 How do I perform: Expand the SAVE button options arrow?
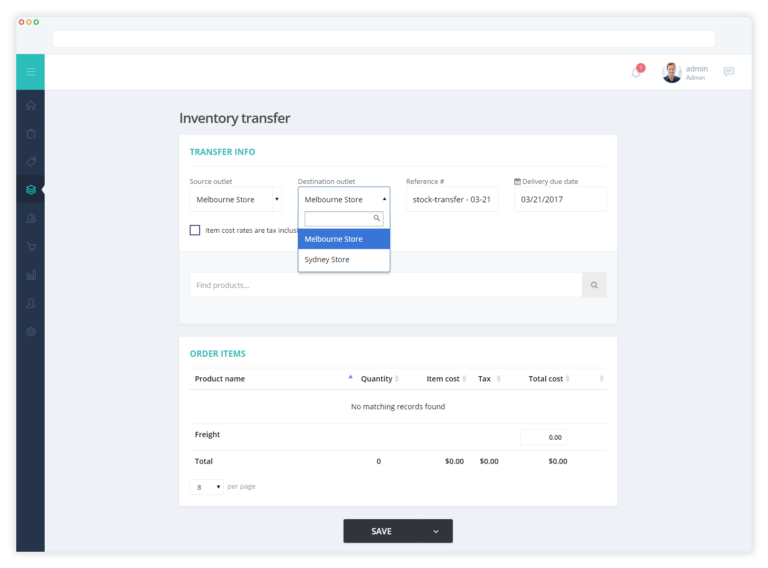pyautogui.click(x=436, y=531)
